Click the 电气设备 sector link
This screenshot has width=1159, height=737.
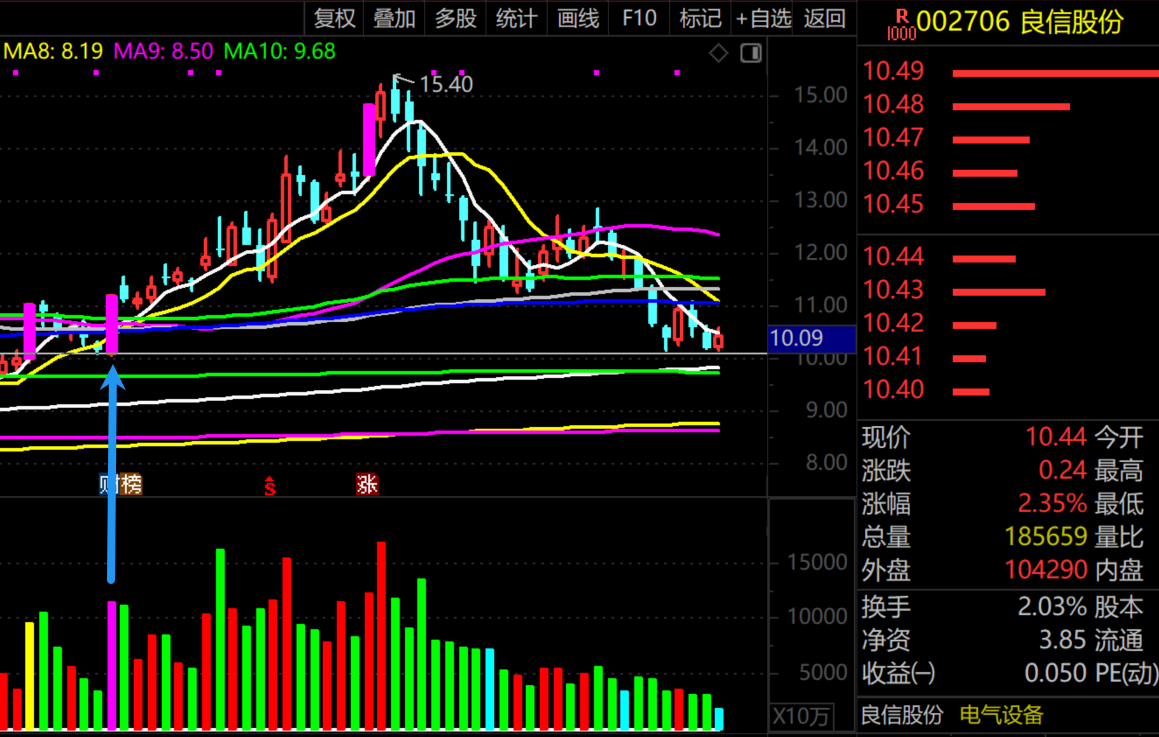click(x=1001, y=715)
